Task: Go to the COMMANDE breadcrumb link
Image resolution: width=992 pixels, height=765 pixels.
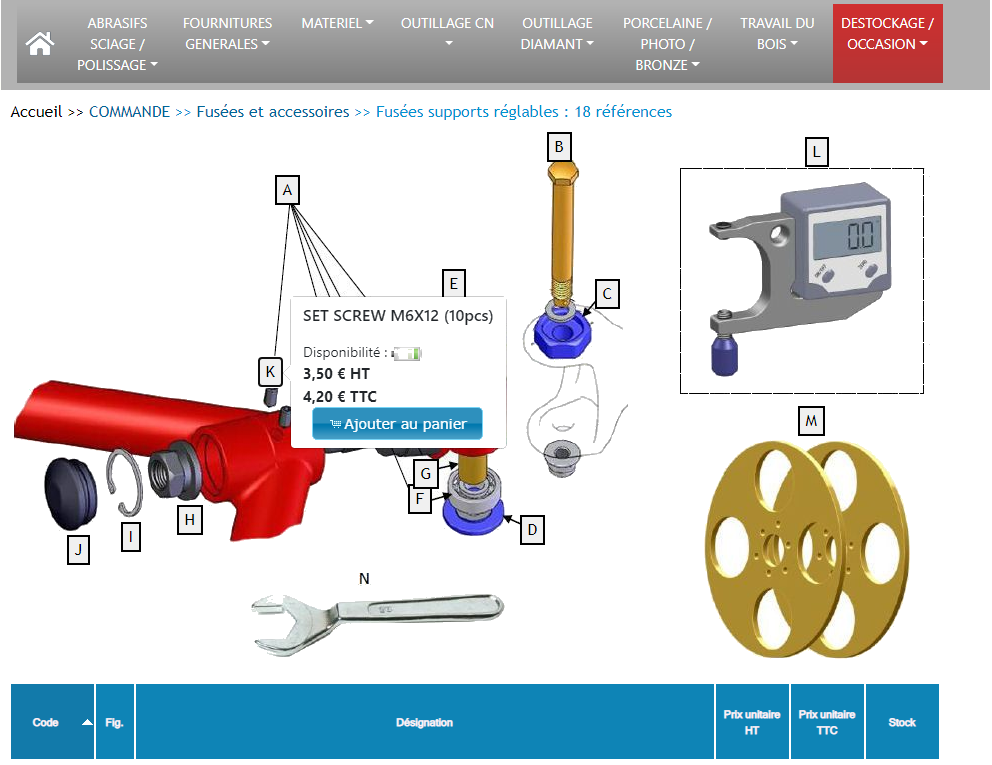Action: coord(129,112)
